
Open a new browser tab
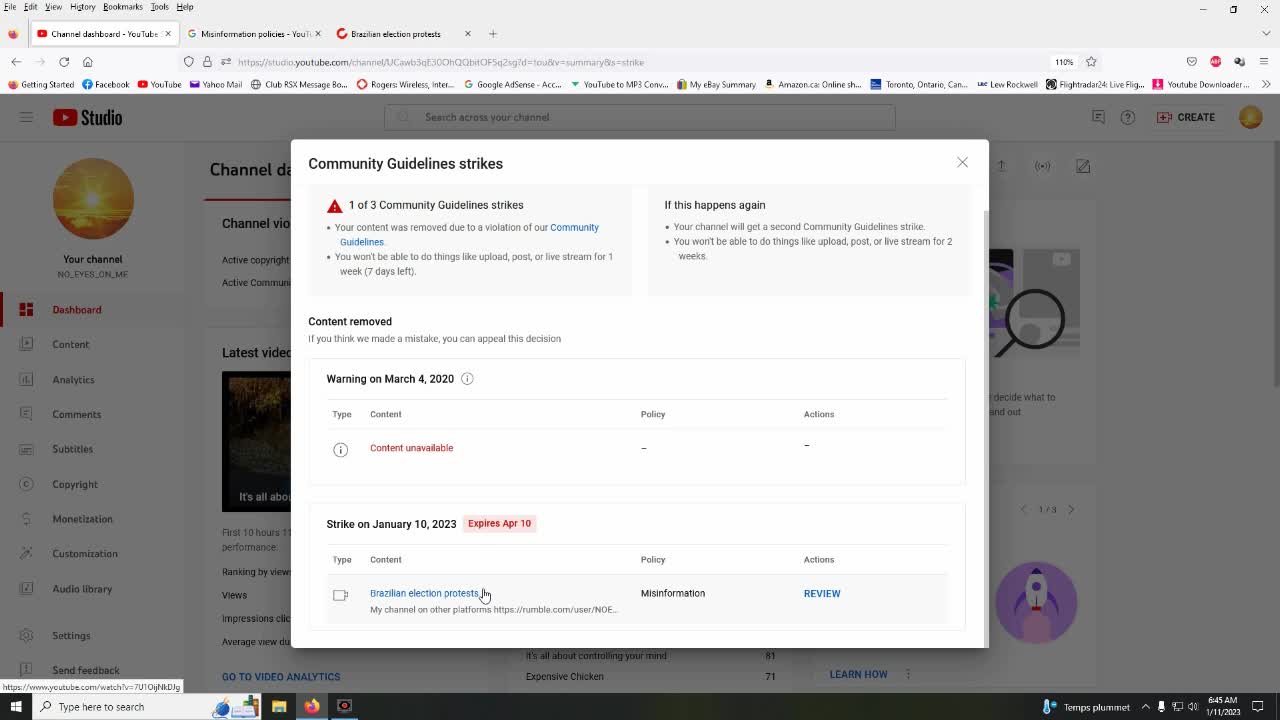pos(493,34)
